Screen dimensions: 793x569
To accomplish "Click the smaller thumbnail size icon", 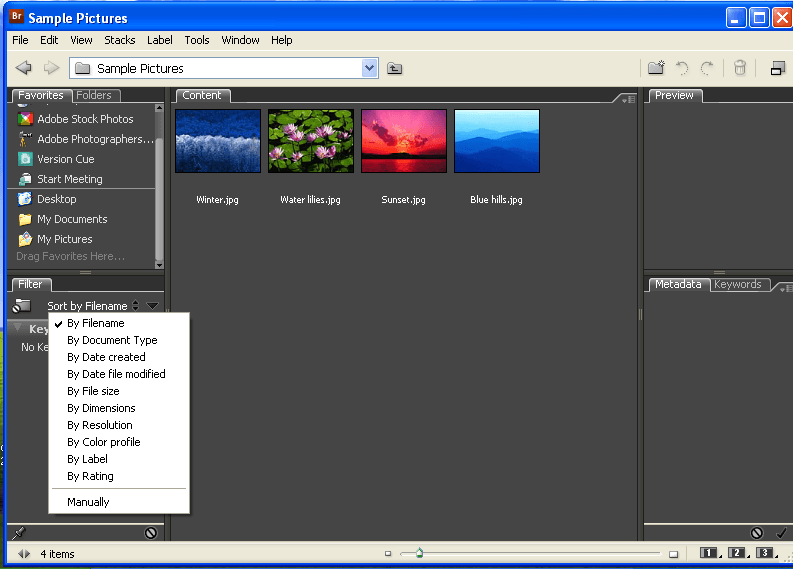I will pyautogui.click(x=388, y=554).
